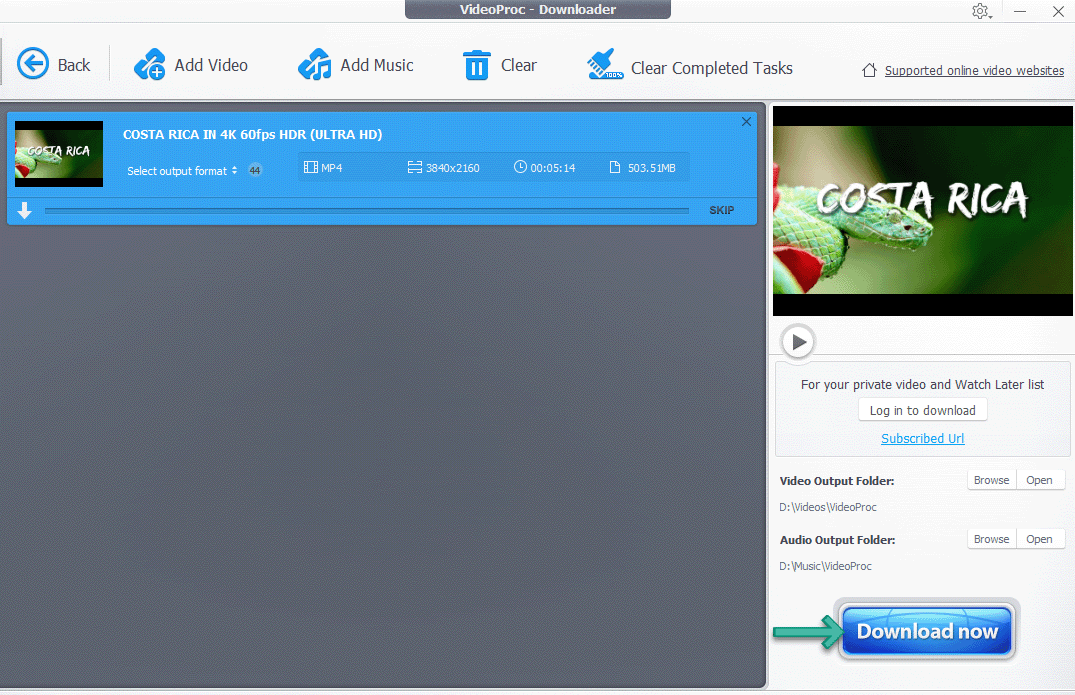Click the 44 formats count badge

(x=255, y=171)
